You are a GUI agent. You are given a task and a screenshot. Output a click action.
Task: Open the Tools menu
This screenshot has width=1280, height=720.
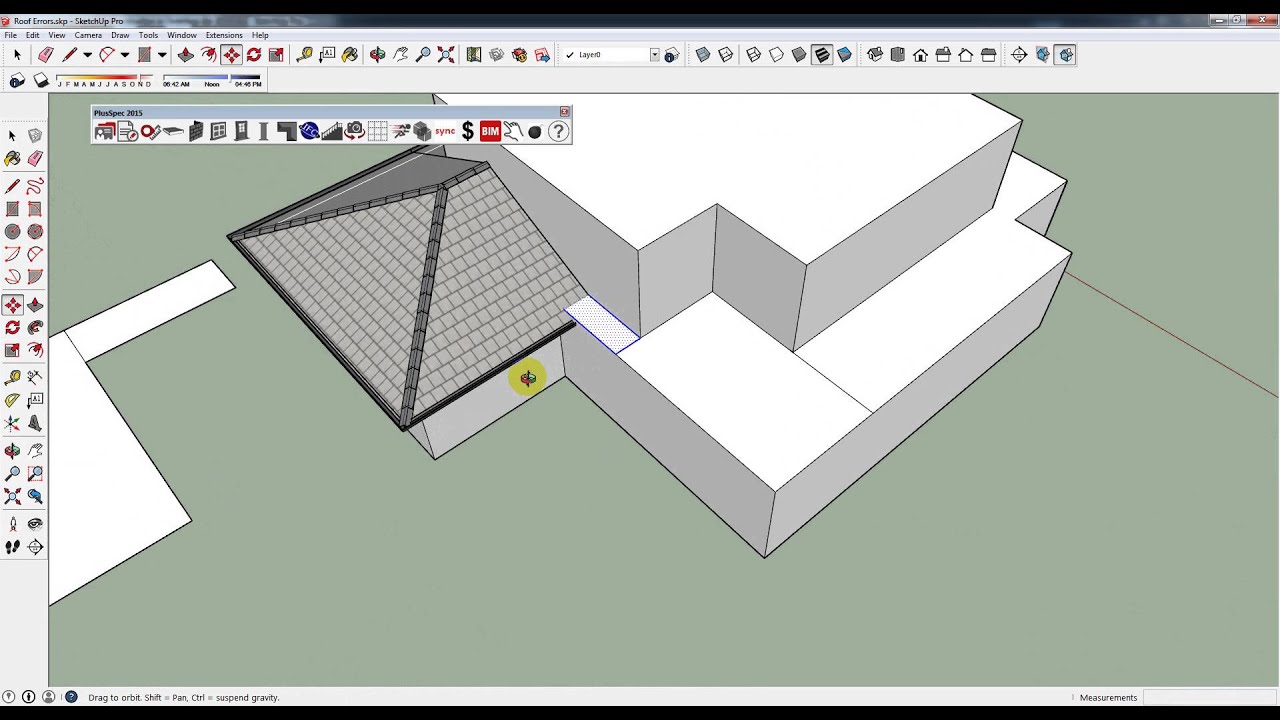(x=148, y=35)
